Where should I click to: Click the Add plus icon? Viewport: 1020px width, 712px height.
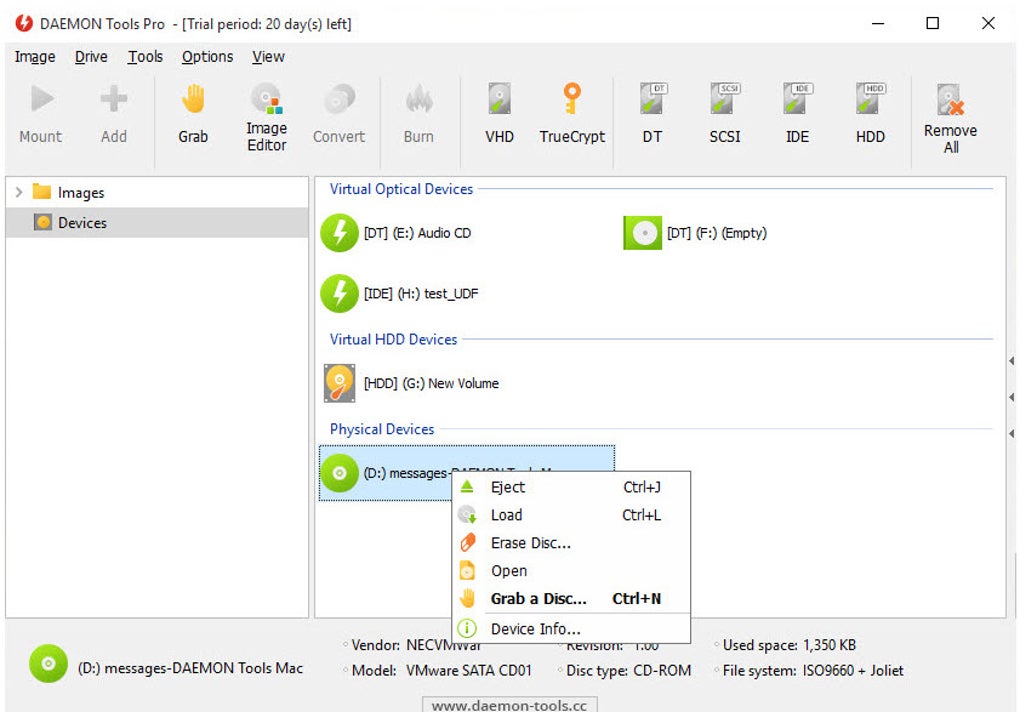click(x=114, y=99)
